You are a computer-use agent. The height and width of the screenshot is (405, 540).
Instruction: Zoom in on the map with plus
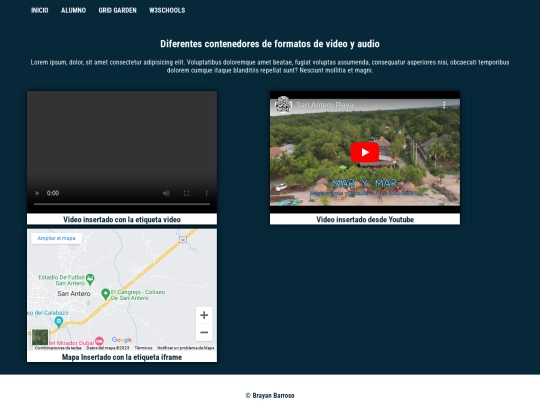[x=204, y=315]
